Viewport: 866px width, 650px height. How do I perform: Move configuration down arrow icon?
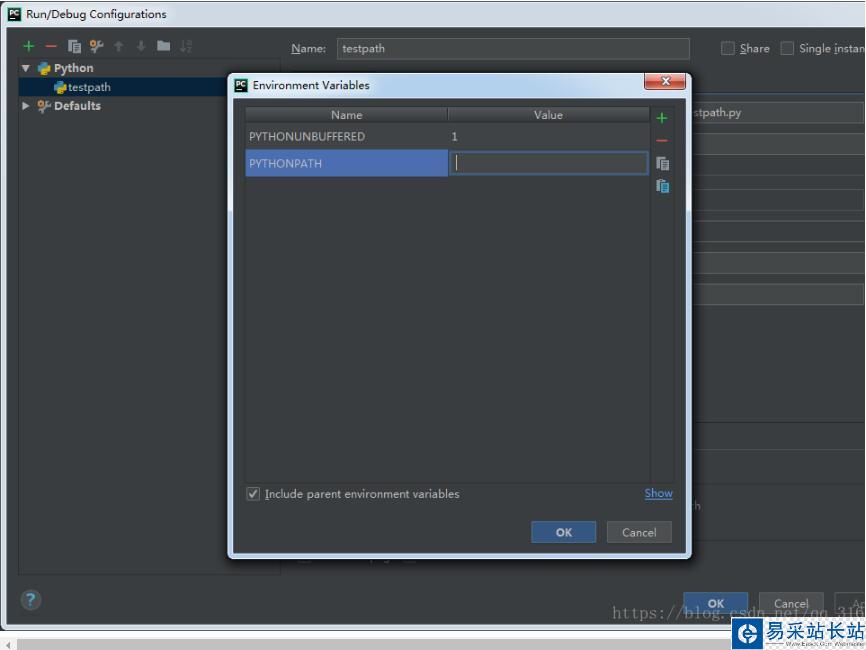pos(141,46)
